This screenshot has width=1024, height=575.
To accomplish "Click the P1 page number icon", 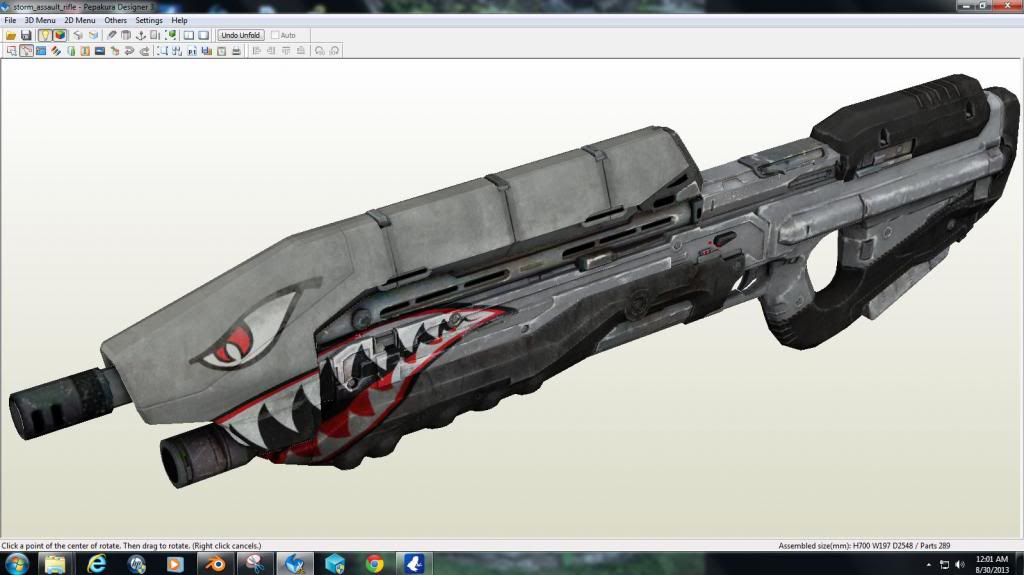I will click(192, 51).
